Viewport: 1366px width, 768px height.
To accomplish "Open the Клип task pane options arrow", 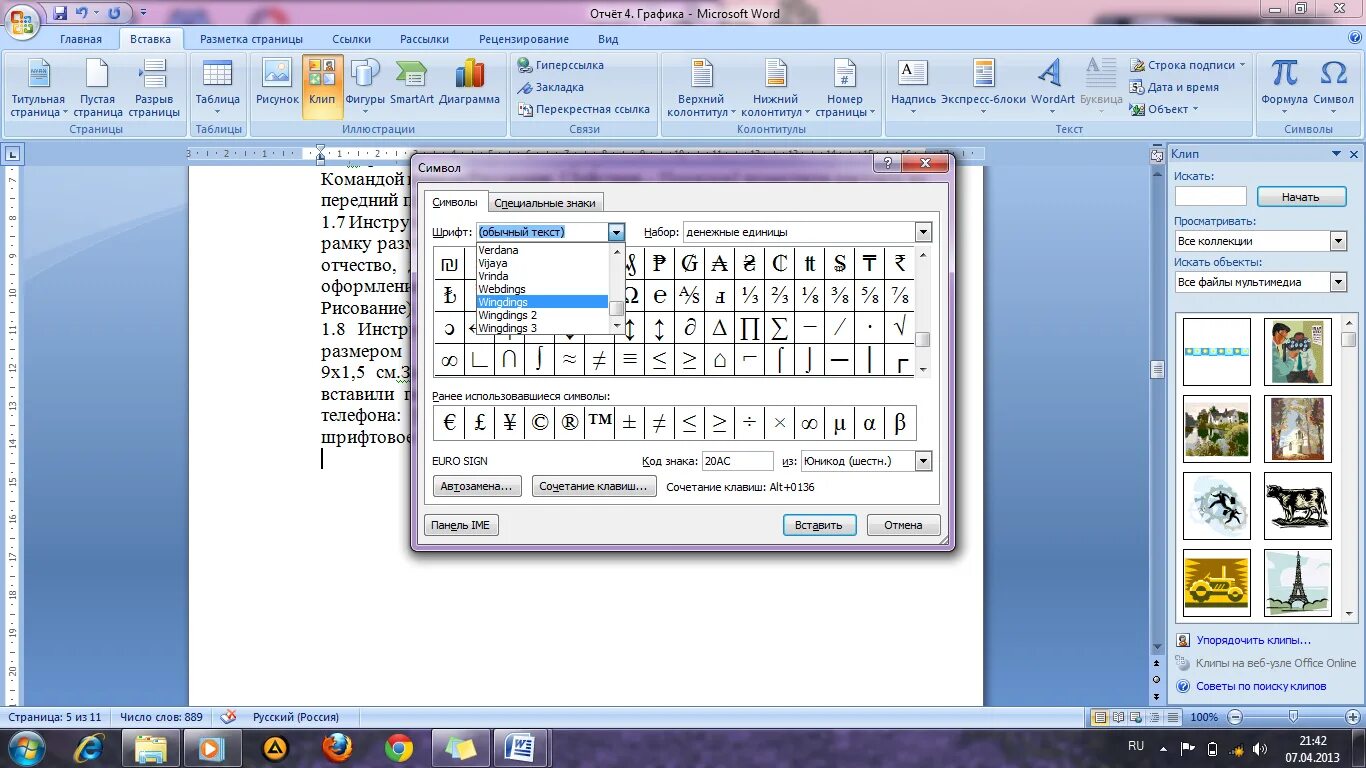I will [x=1336, y=154].
